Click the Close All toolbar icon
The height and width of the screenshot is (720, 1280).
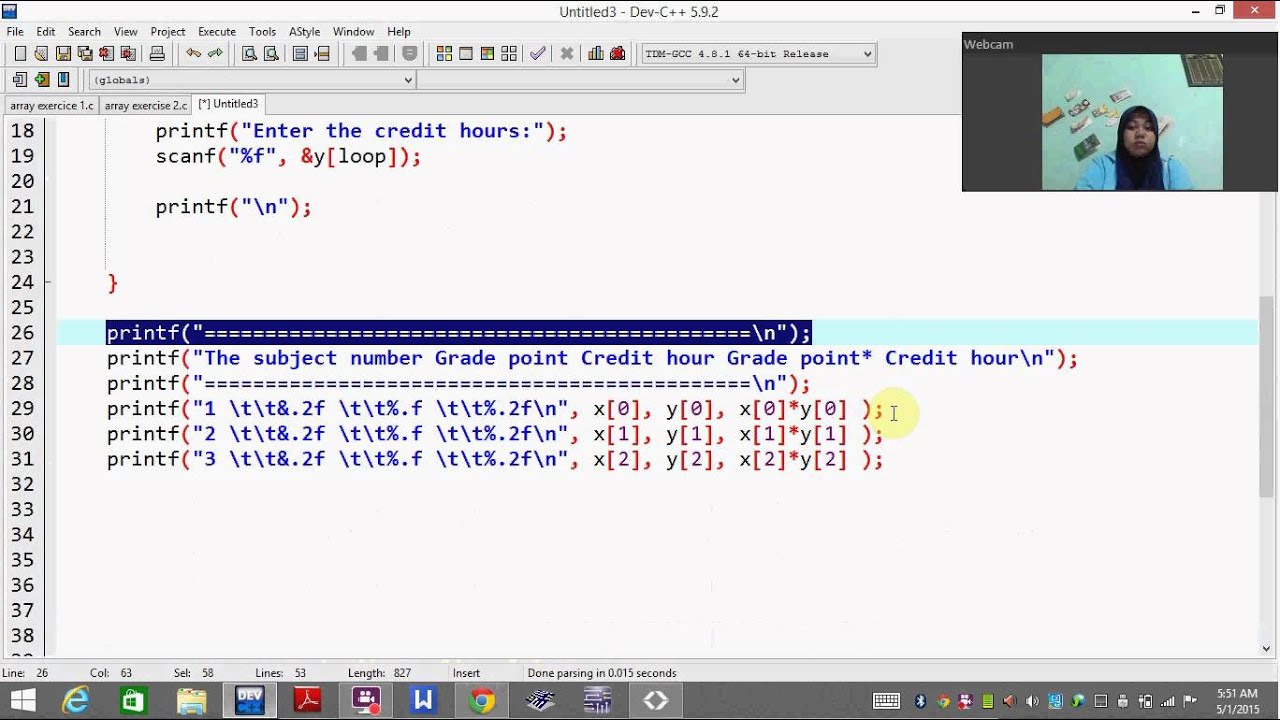[129, 54]
